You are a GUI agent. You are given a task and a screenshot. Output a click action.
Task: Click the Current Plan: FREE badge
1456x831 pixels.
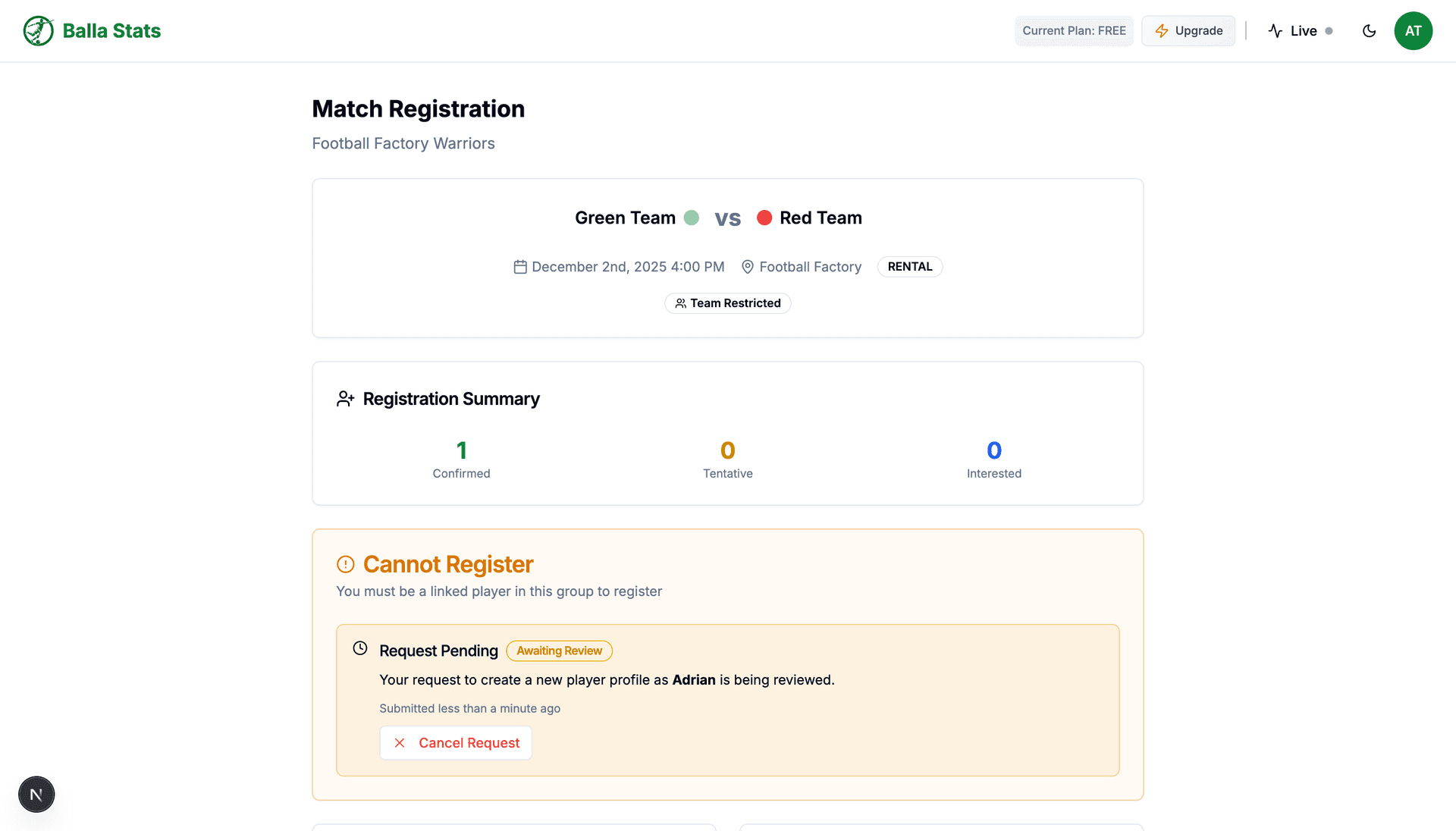click(x=1074, y=30)
